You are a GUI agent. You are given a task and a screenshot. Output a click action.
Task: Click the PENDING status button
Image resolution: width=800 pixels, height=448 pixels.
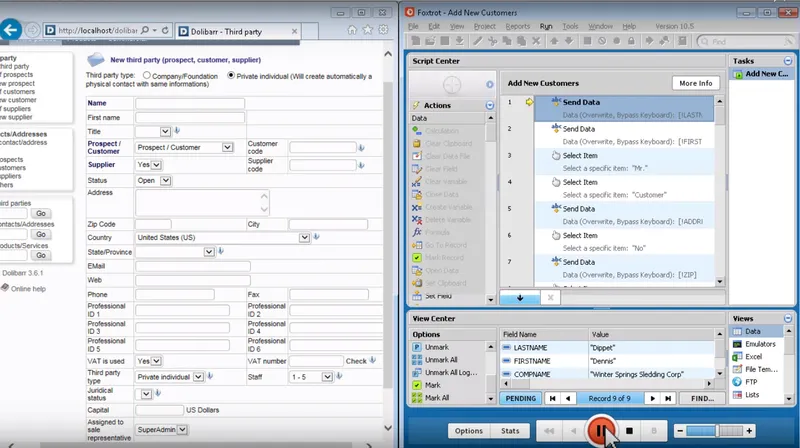(x=520, y=399)
